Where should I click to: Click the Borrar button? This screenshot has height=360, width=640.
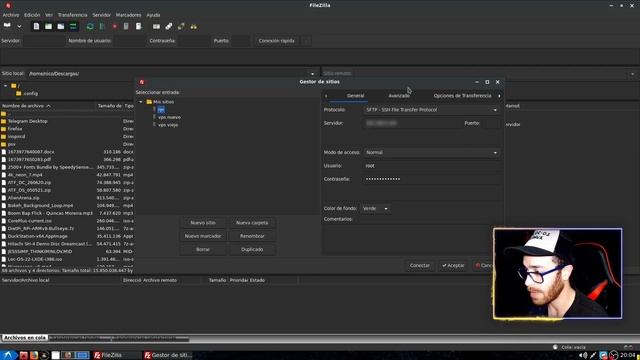pyautogui.click(x=203, y=249)
